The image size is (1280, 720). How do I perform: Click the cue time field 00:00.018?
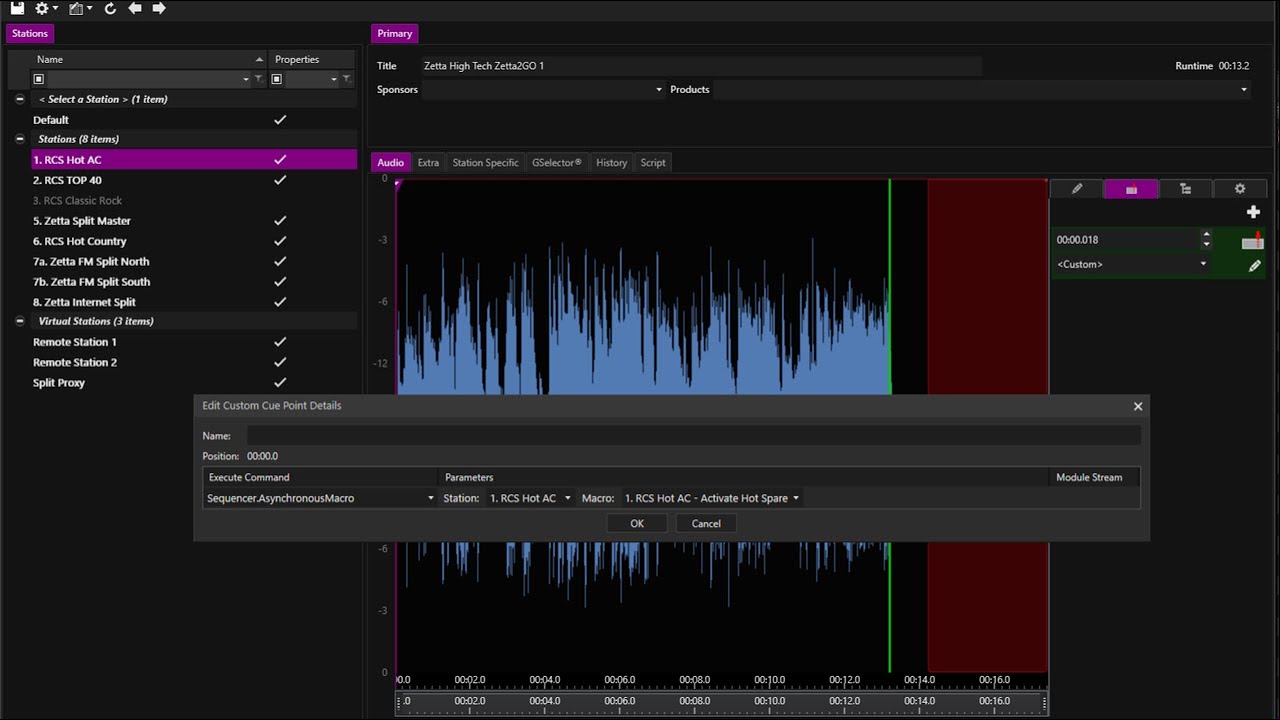[1126, 240]
